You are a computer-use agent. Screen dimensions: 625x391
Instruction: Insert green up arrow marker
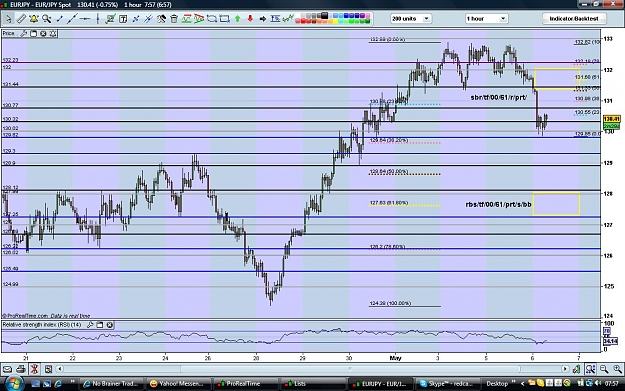click(238, 19)
